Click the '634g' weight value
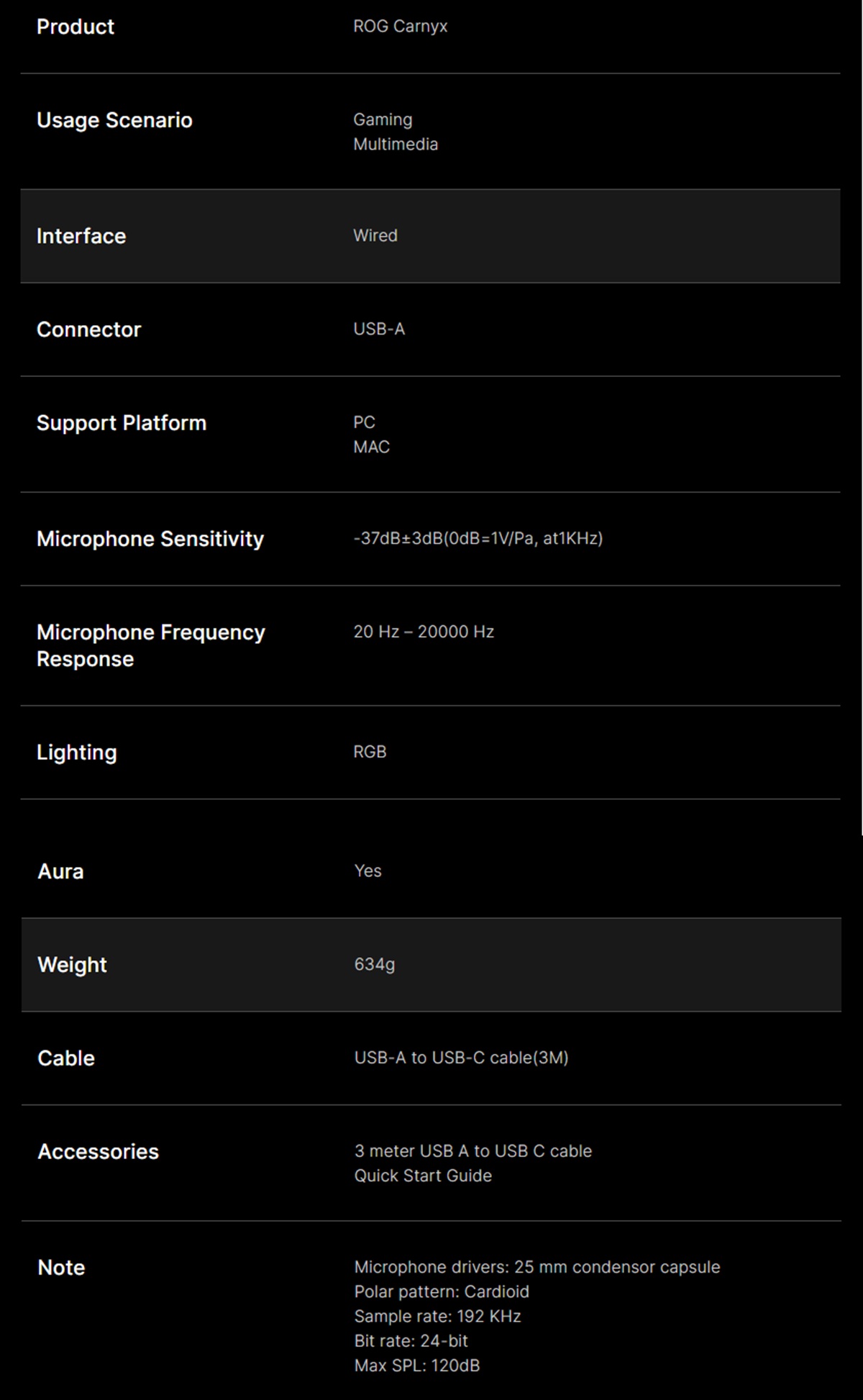This screenshot has height=1400, width=863. click(374, 965)
